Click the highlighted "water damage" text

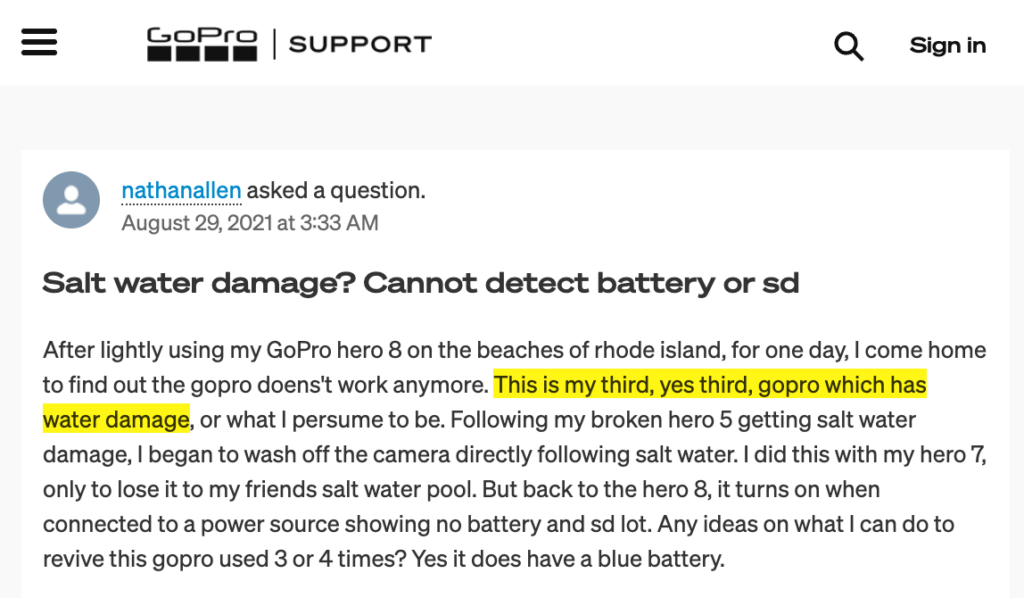click(116, 419)
